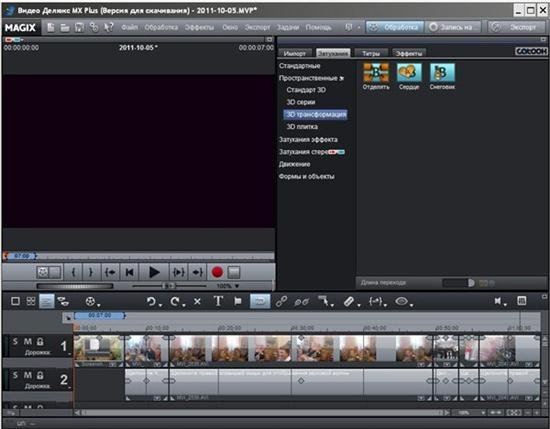550x429 pixels.
Task: Lock track 1 padlock
Action: (x=40, y=341)
